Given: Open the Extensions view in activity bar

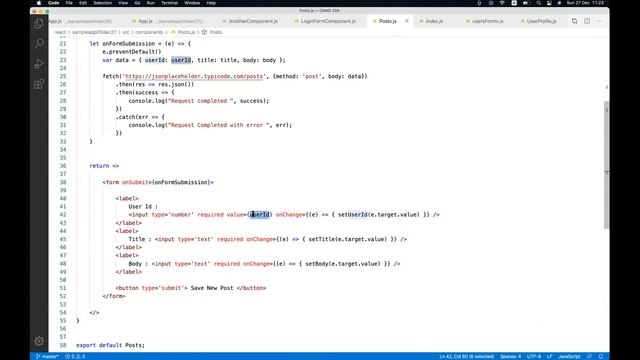Looking at the screenshot, I should [x=39, y=84].
